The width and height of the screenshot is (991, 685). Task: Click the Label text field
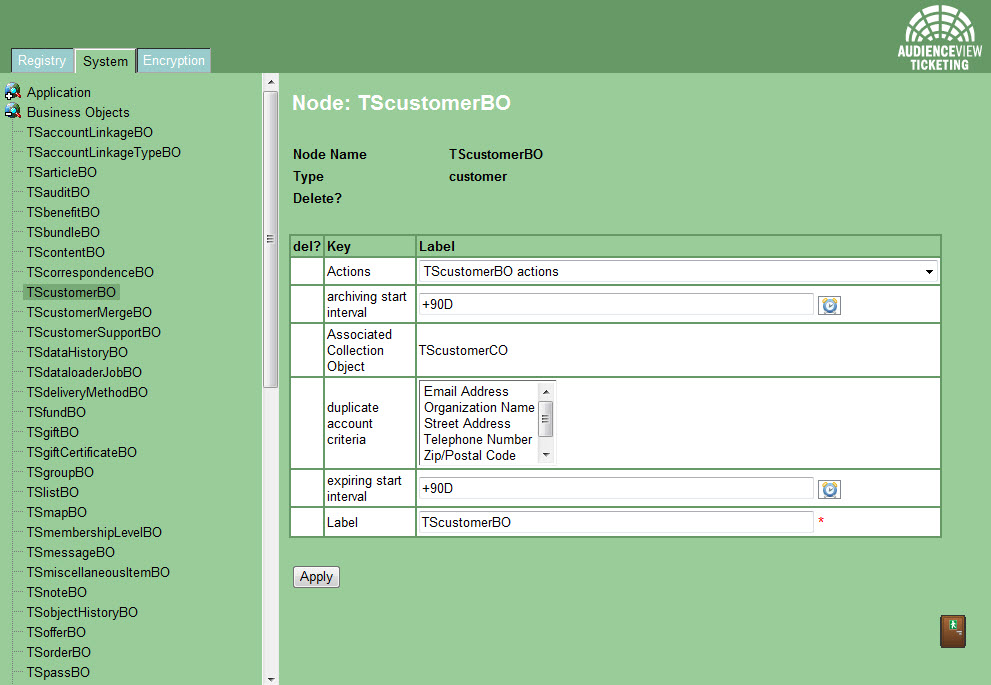click(x=616, y=522)
